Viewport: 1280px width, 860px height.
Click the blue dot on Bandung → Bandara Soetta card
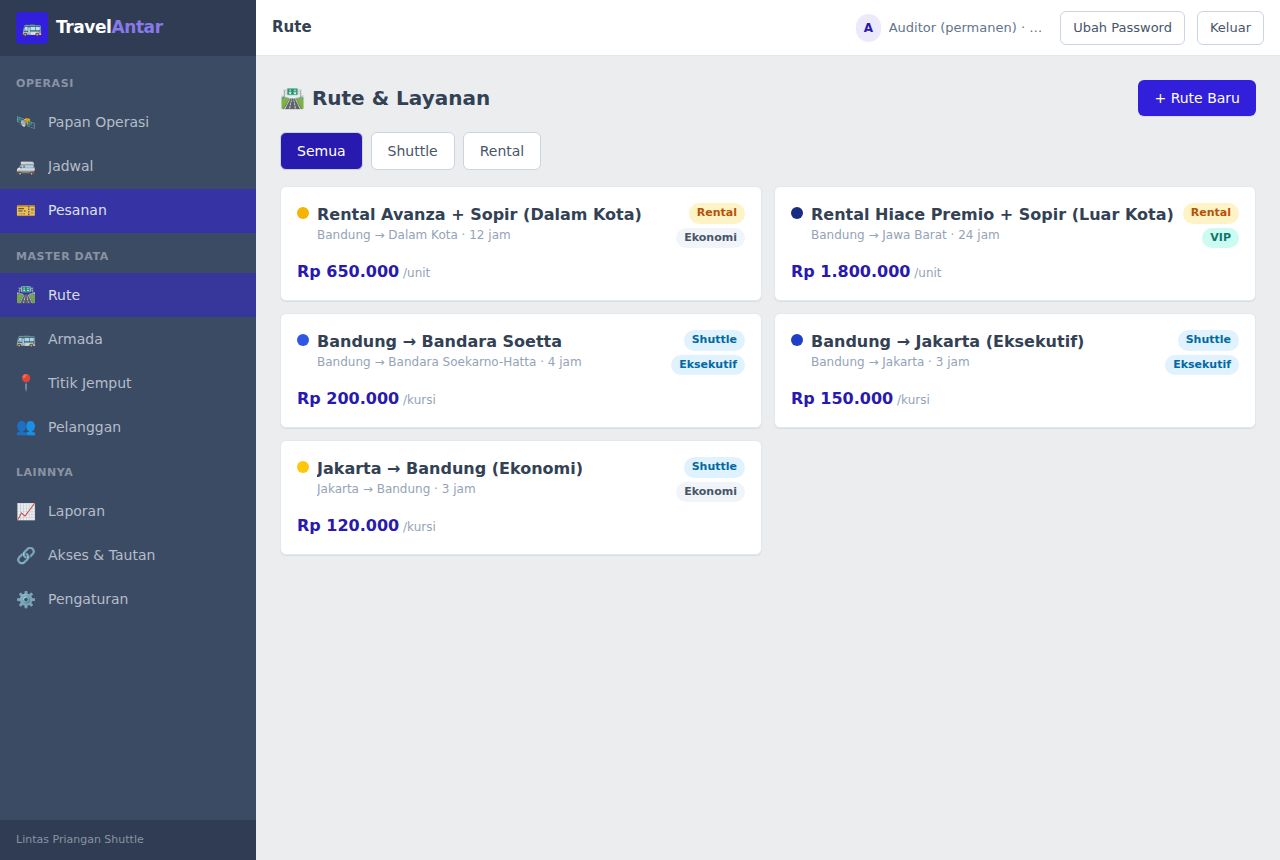[x=303, y=340]
